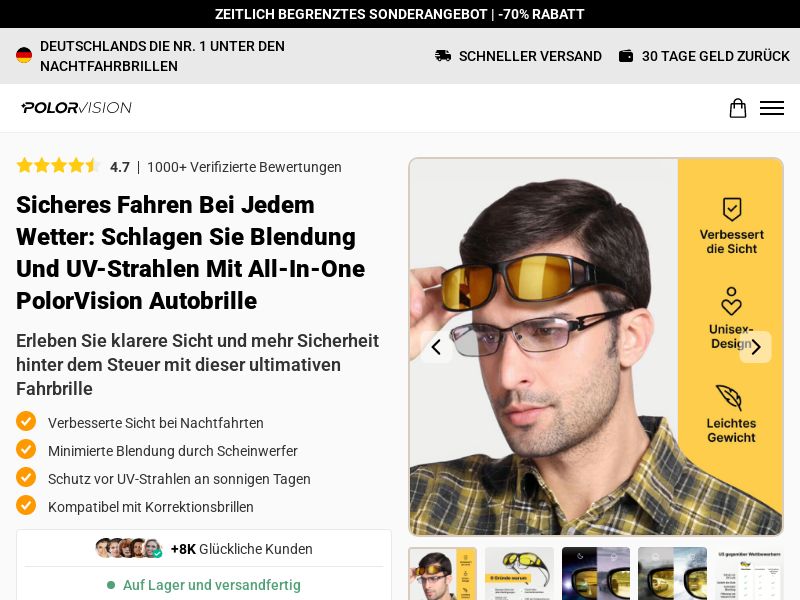Open the hamburger navigation menu
The width and height of the screenshot is (800, 600).
coord(771,108)
